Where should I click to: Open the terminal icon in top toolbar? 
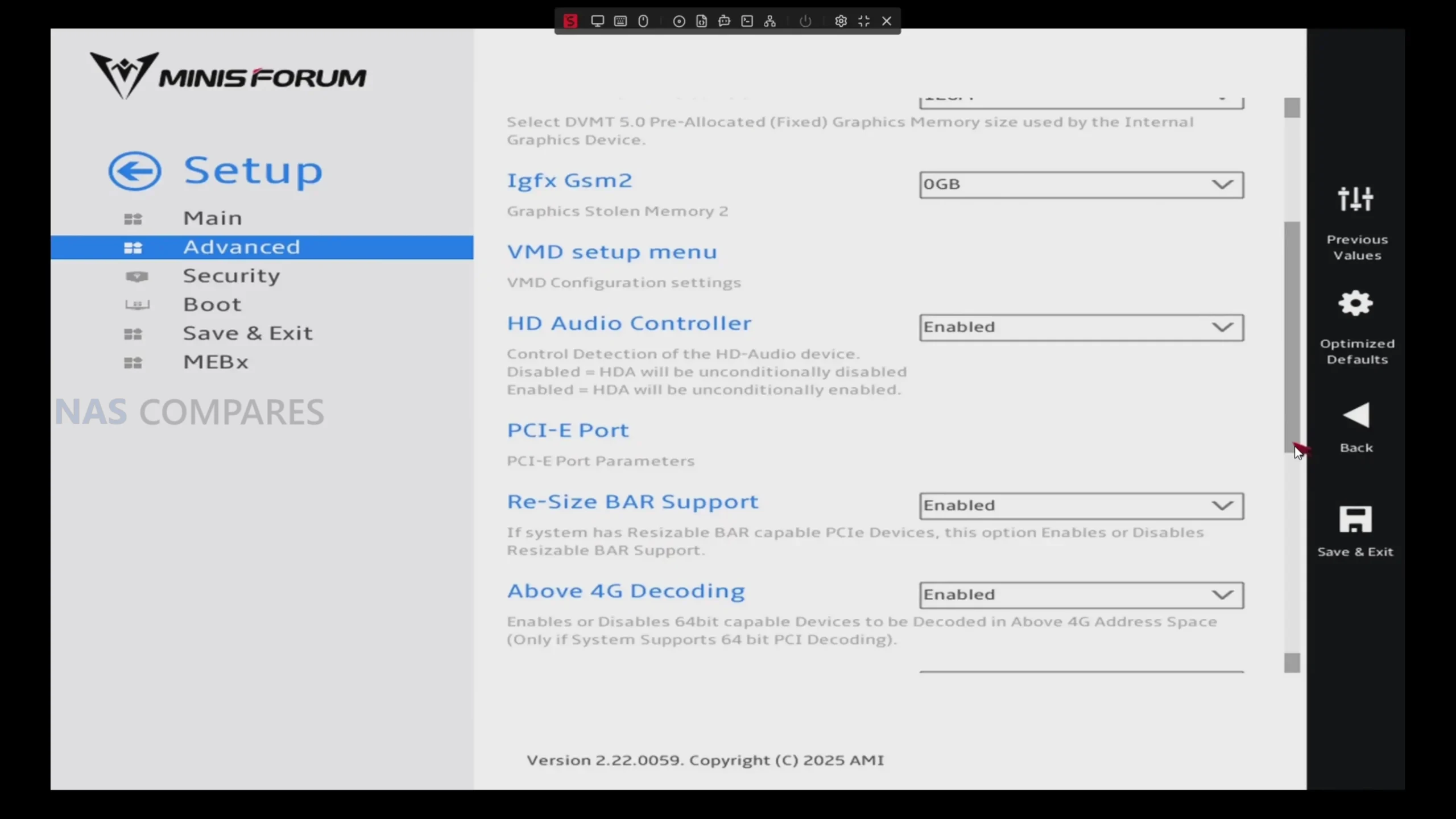747,21
